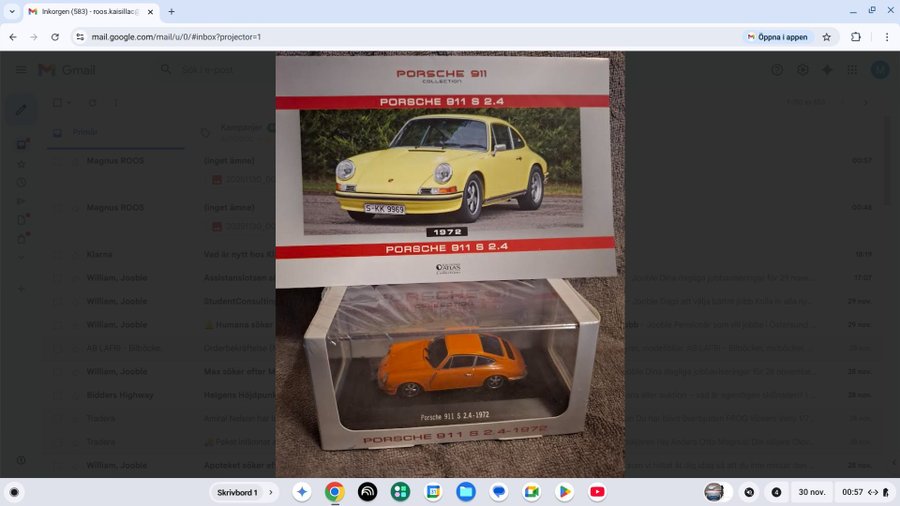
Task: Open Google Play Store from the shelf
Action: point(564,492)
